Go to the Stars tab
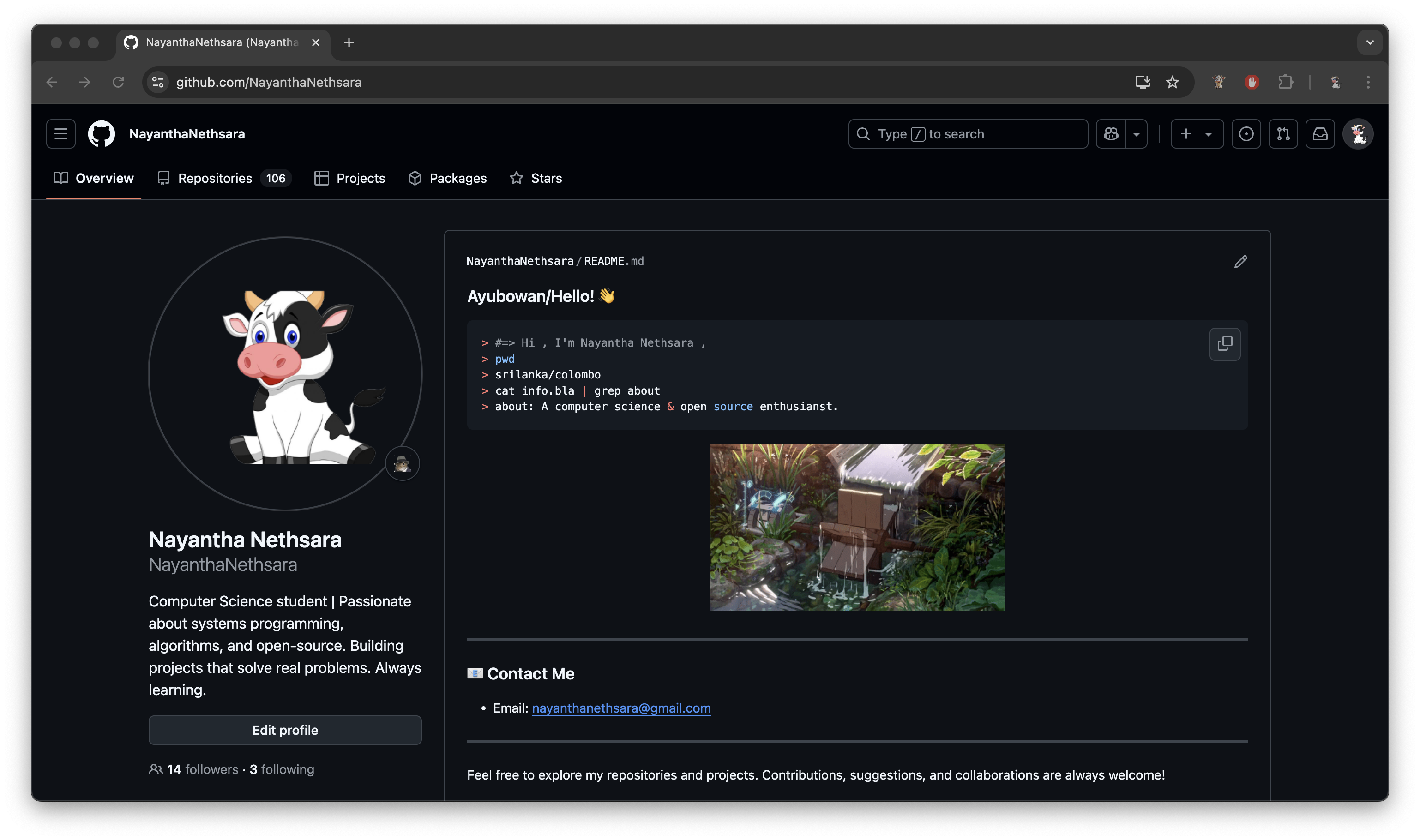Viewport: 1420px width, 840px height. tap(536, 178)
